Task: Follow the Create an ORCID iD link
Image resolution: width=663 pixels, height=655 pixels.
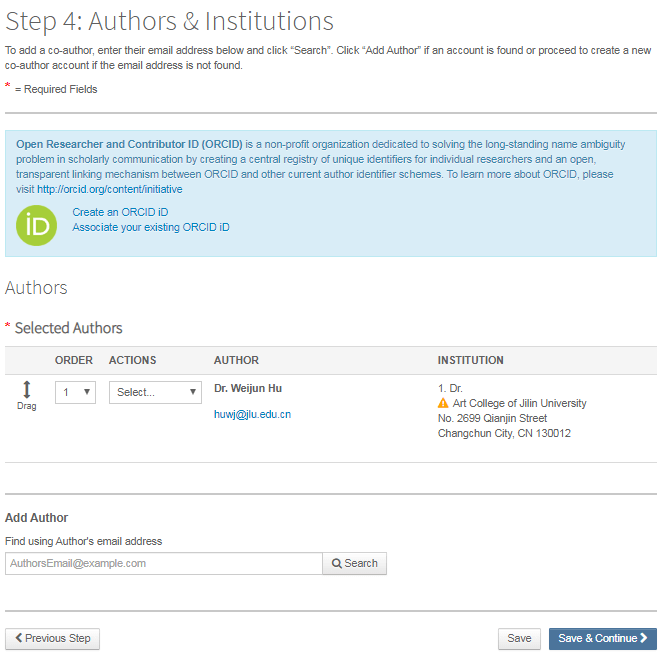Action: (120, 212)
